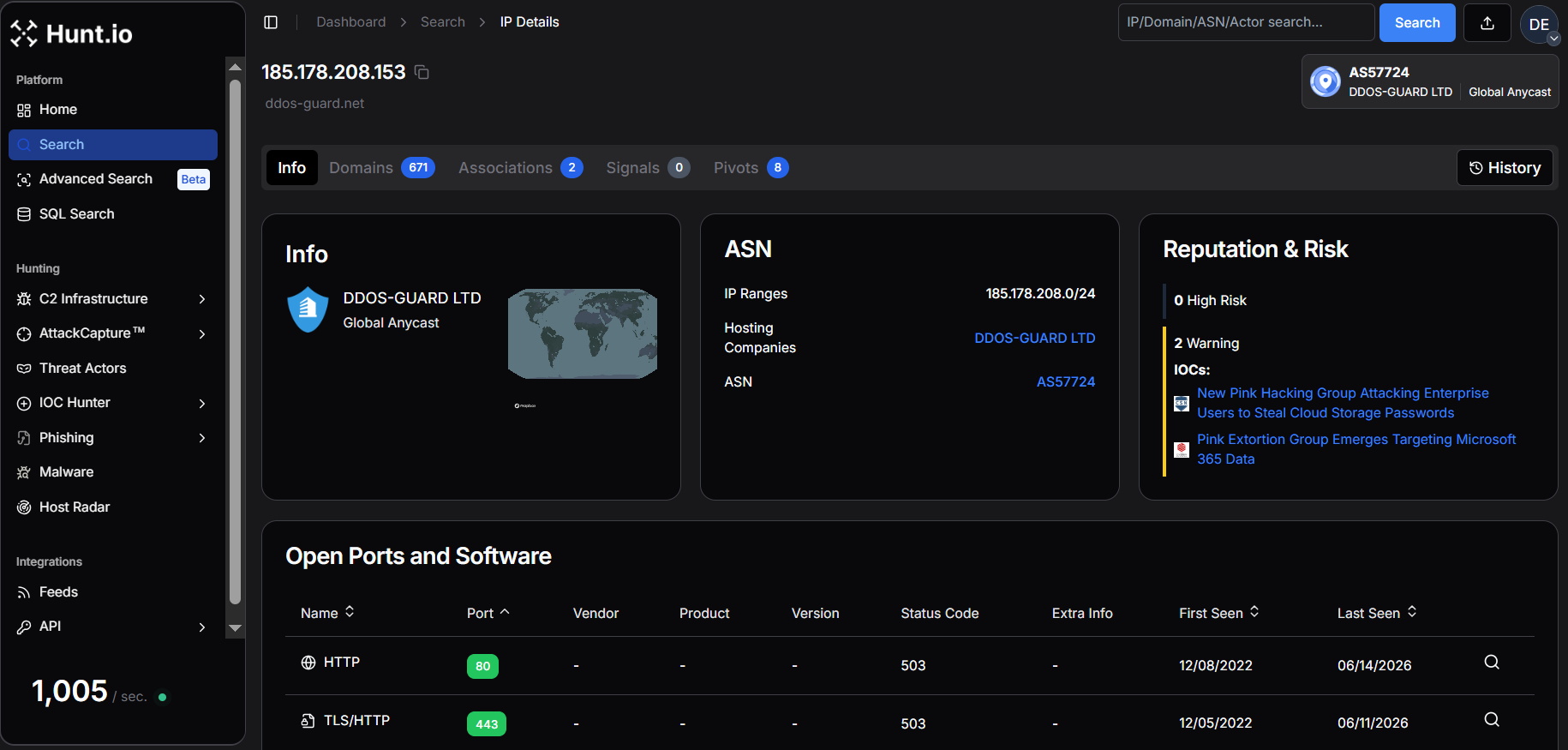Expand AttackCapture menu
Image resolution: width=1568 pixels, height=750 pixels.
[113, 333]
